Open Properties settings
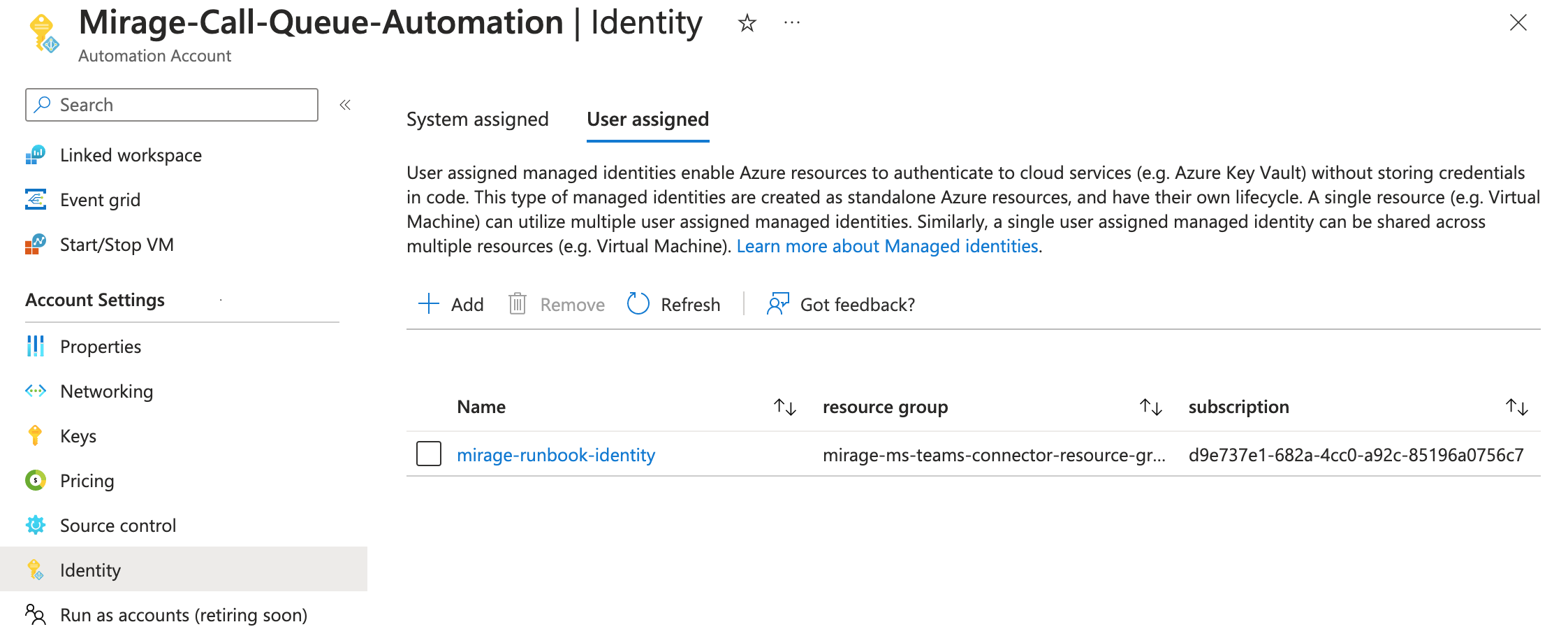This screenshot has width=1568, height=636. click(101, 347)
